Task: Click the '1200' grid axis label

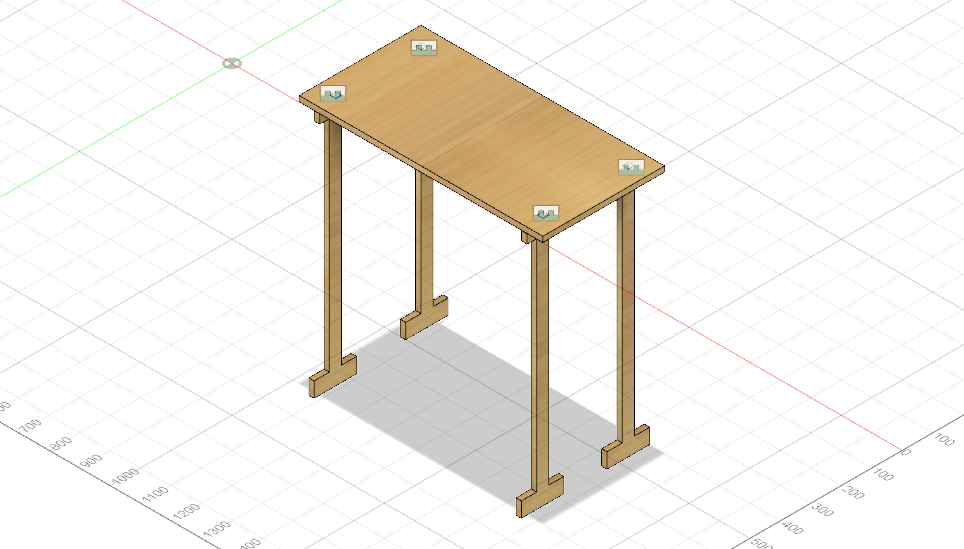Action: tap(186, 511)
